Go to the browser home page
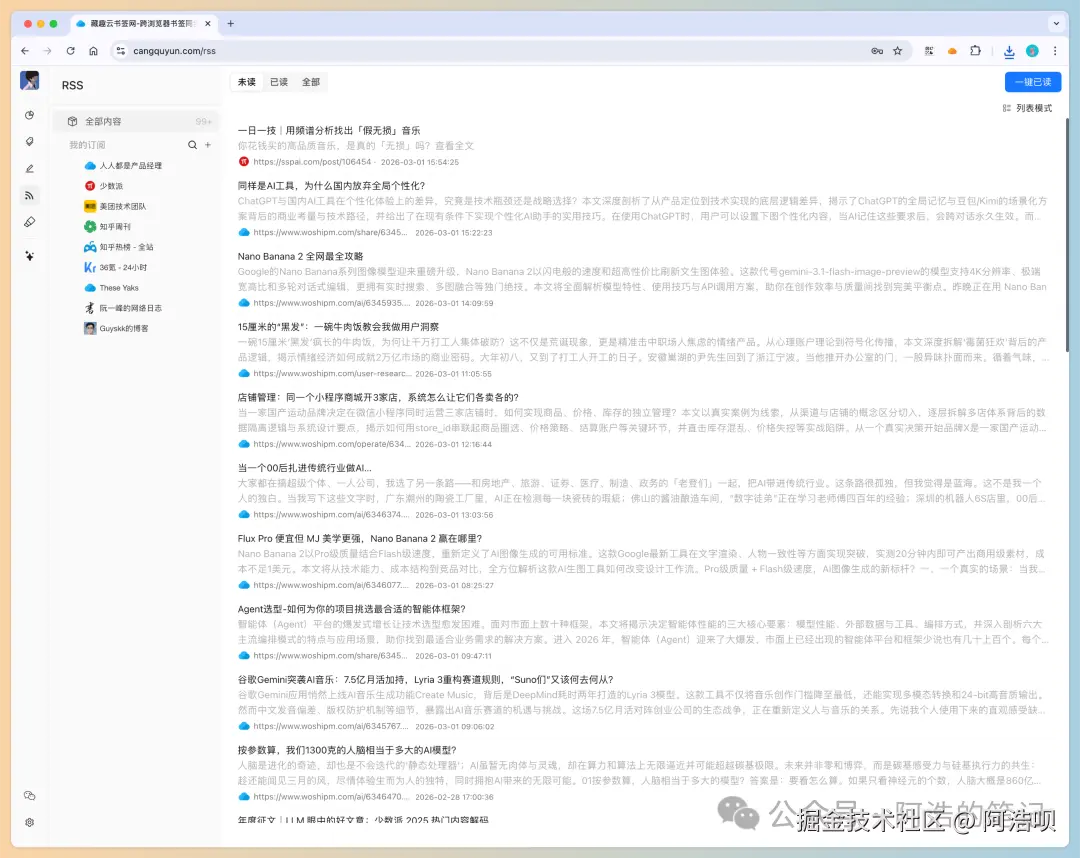 pyautogui.click(x=94, y=51)
